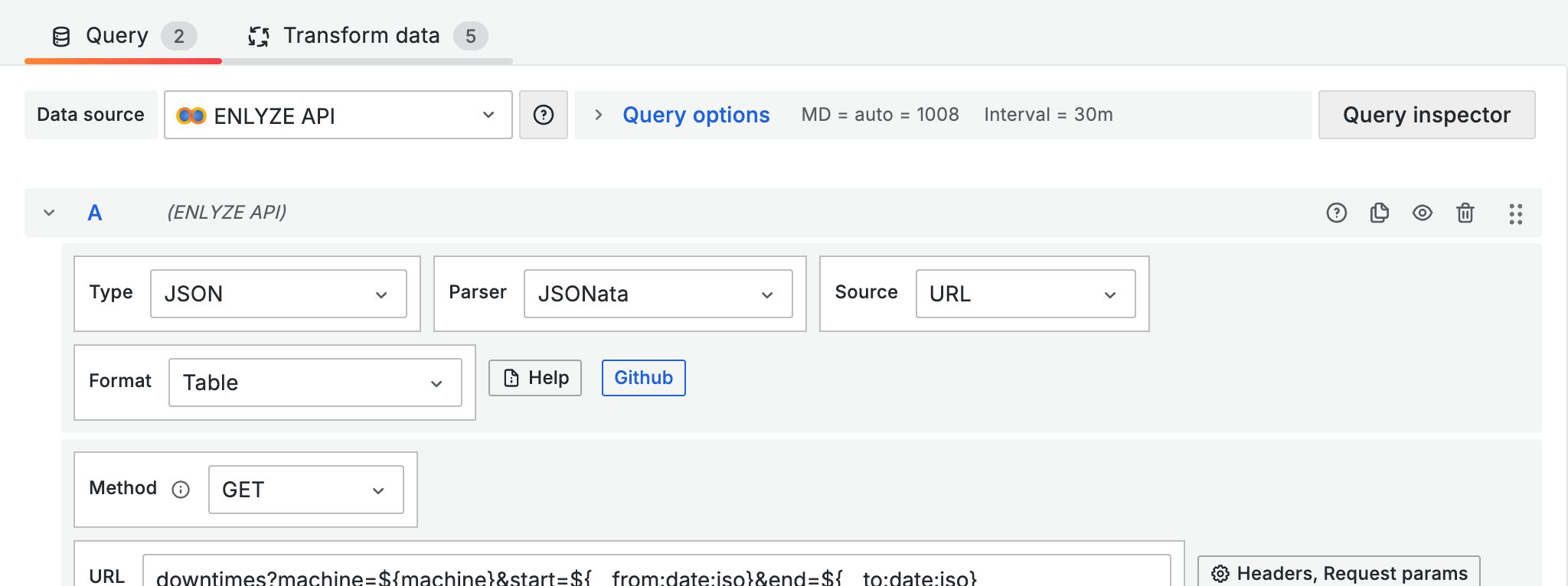Click the Help document button
The width and height of the screenshot is (1568, 586).
[535, 378]
